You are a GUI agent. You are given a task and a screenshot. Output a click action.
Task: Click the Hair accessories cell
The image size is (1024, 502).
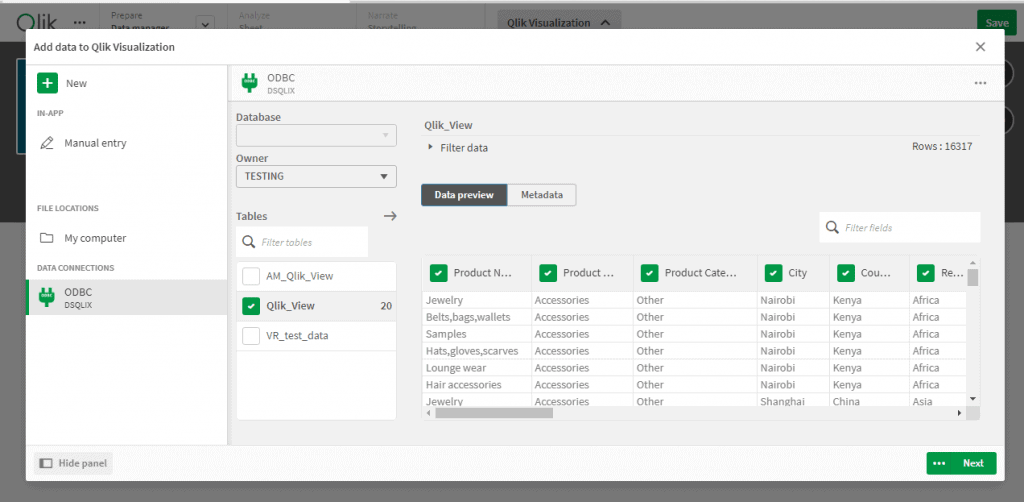pos(477,384)
